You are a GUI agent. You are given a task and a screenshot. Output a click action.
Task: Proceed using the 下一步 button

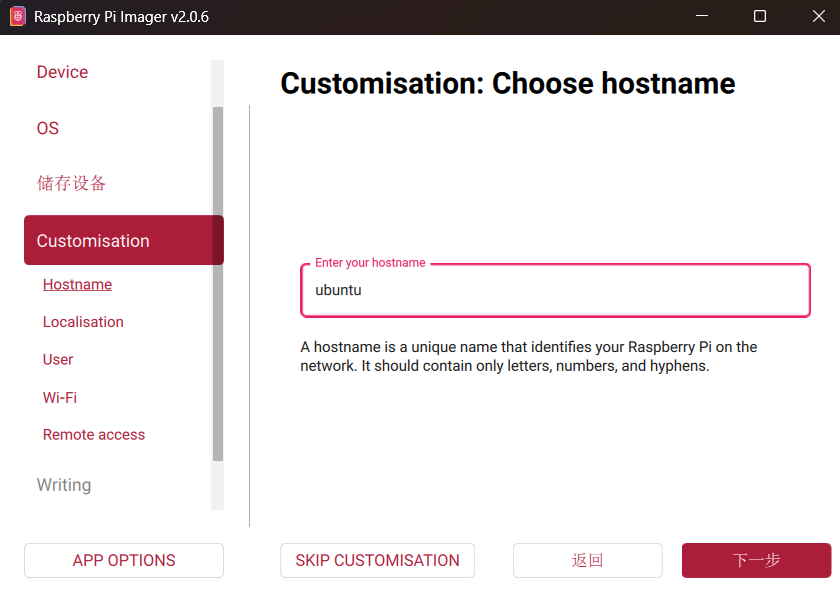coord(756,561)
